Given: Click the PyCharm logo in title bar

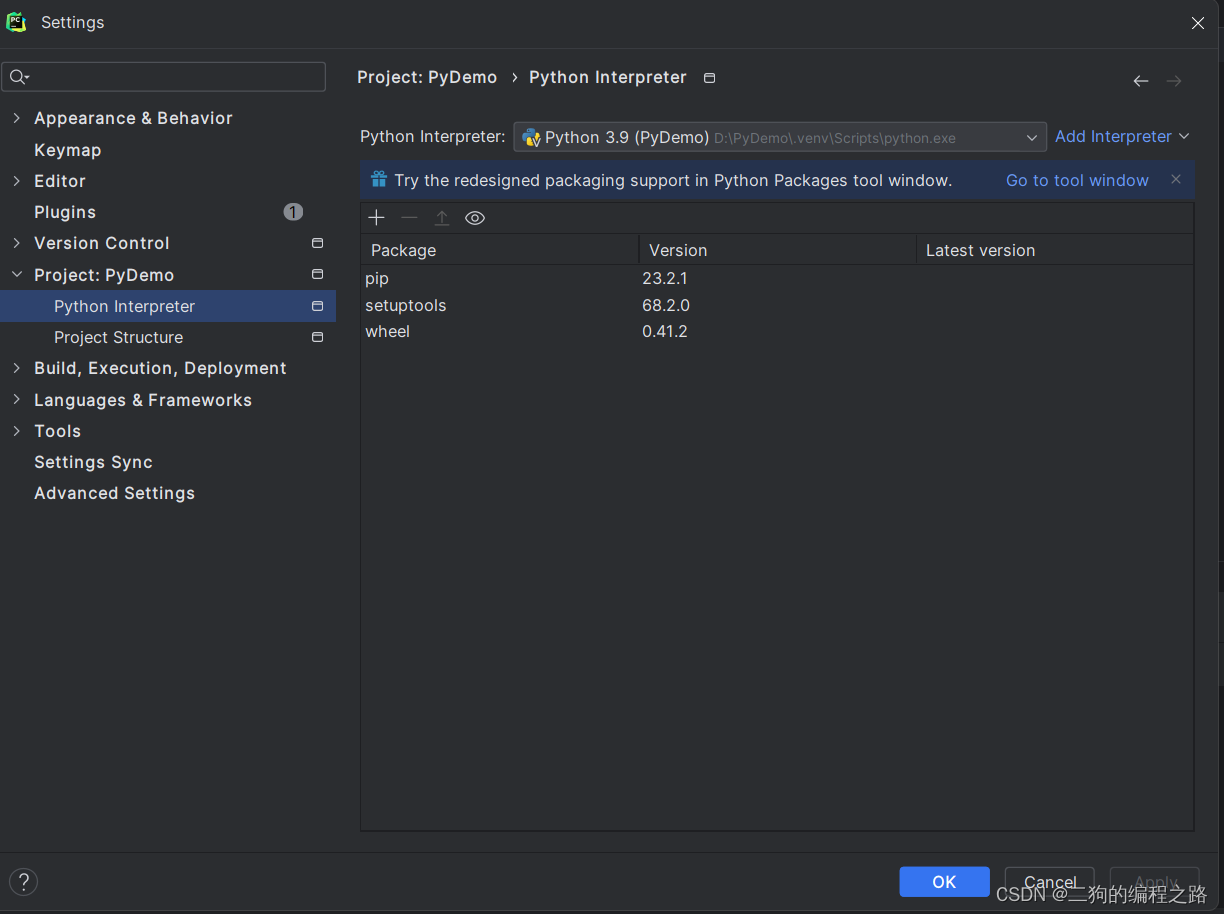Looking at the screenshot, I should (x=16, y=22).
